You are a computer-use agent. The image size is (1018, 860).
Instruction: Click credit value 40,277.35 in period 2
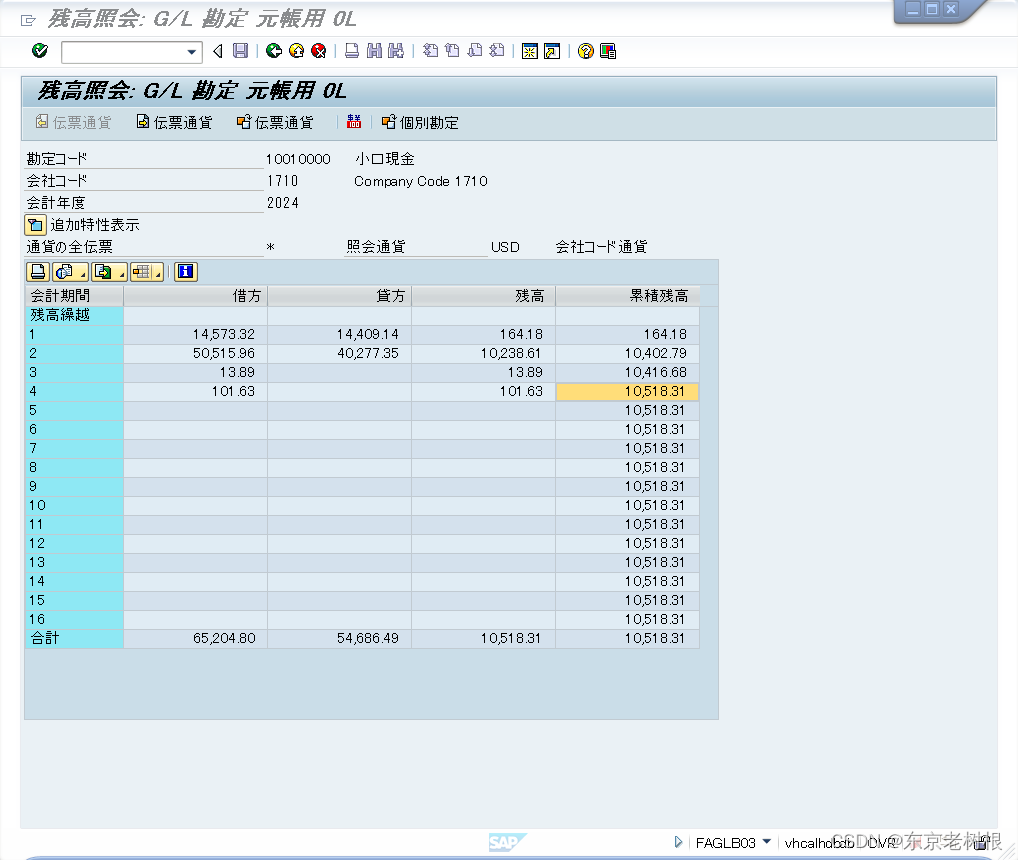[x=367, y=353]
